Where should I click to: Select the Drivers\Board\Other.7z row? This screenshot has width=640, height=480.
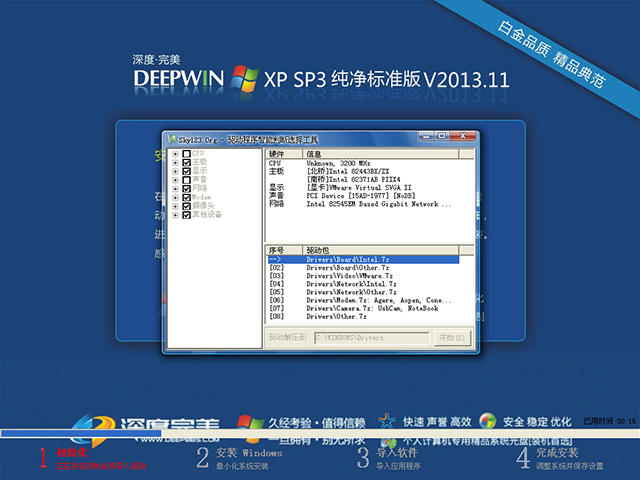click(363, 268)
